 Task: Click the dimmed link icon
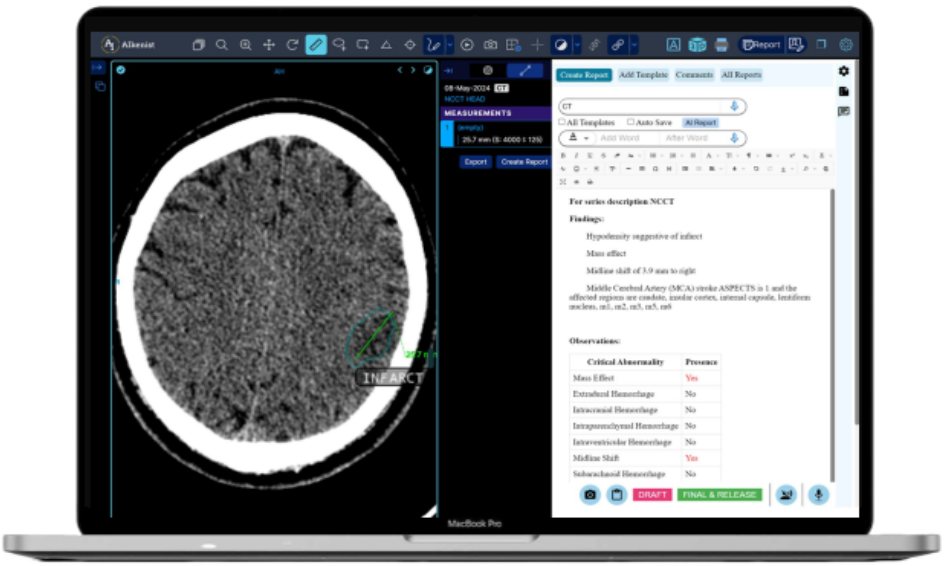tap(594, 45)
